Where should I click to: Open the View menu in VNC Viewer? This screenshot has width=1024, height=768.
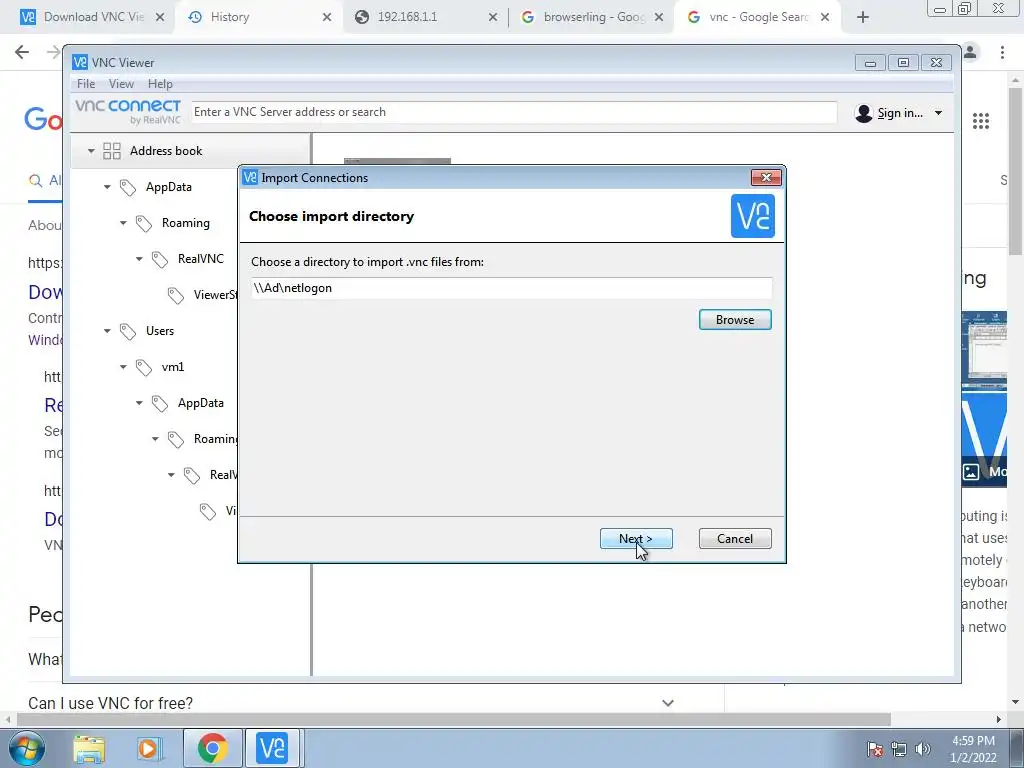(121, 84)
